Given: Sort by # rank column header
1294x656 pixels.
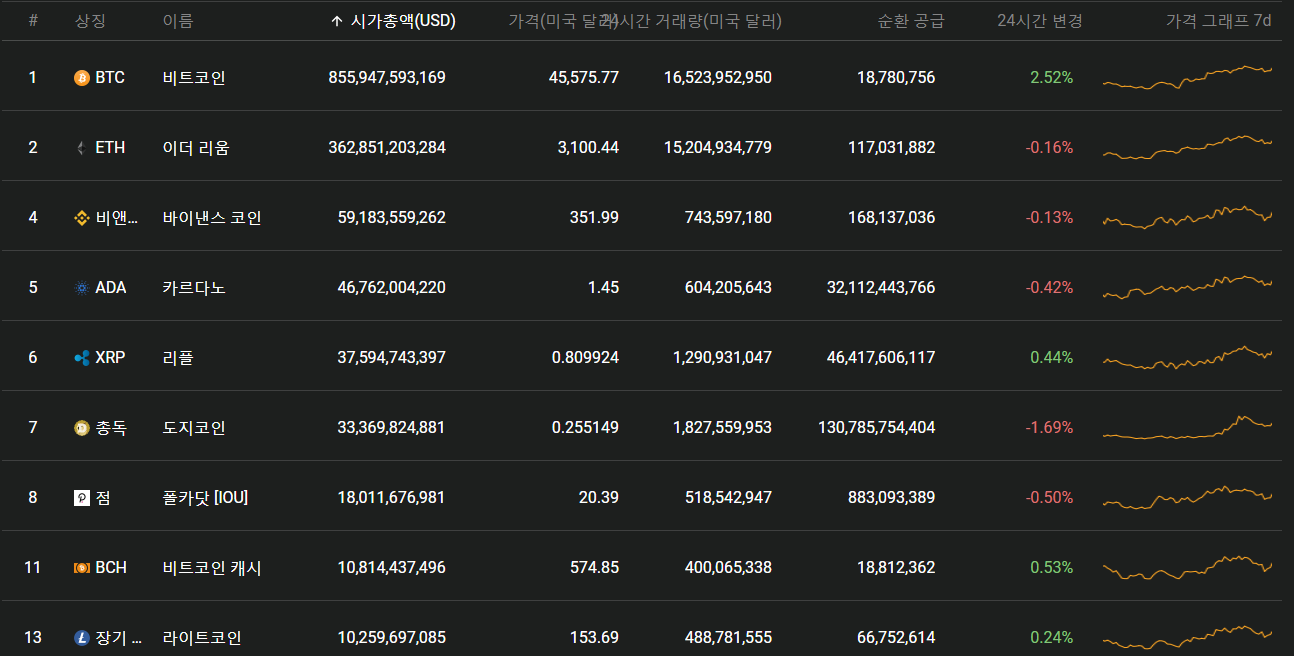Looking at the screenshot, I should 33,20.
